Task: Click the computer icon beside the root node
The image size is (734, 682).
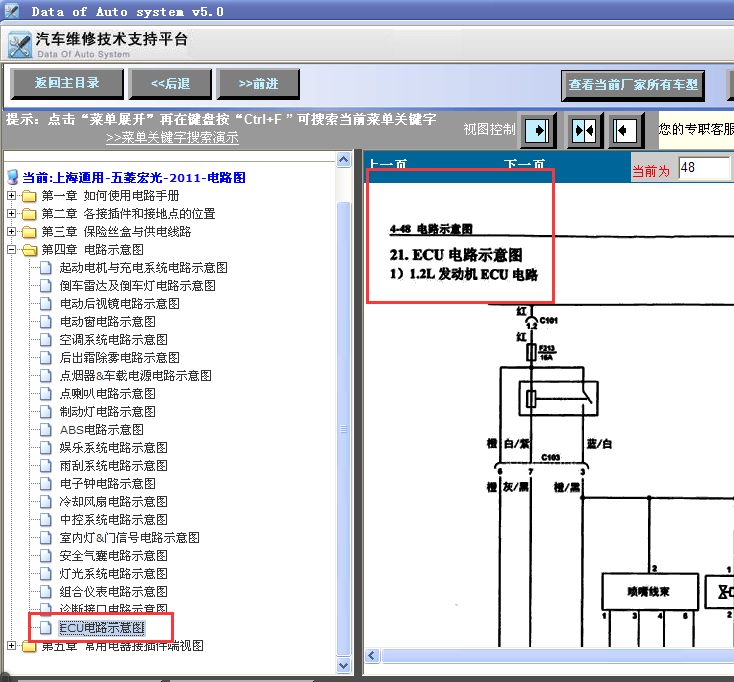Action: coord(13,178)
